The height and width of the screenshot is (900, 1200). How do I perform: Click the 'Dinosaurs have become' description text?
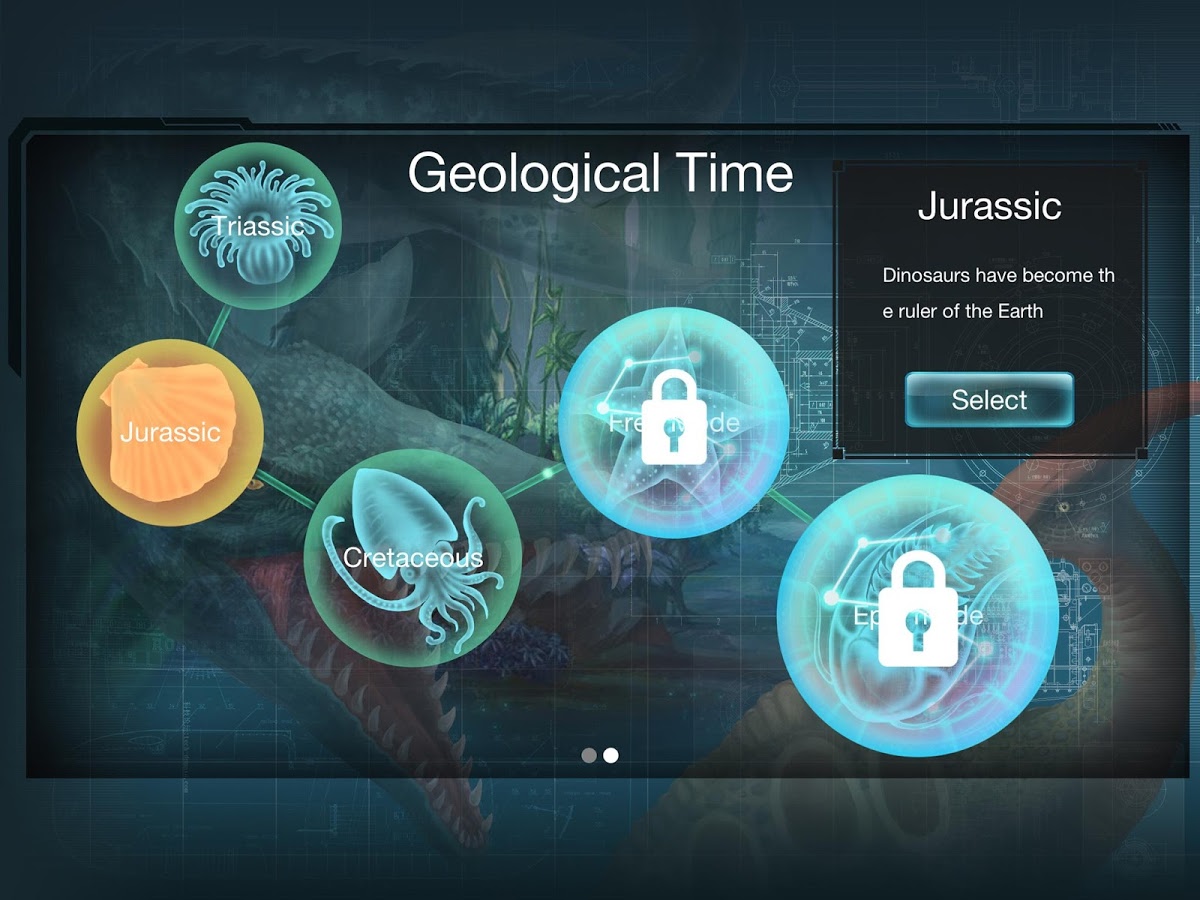click(x=998, y=293)
